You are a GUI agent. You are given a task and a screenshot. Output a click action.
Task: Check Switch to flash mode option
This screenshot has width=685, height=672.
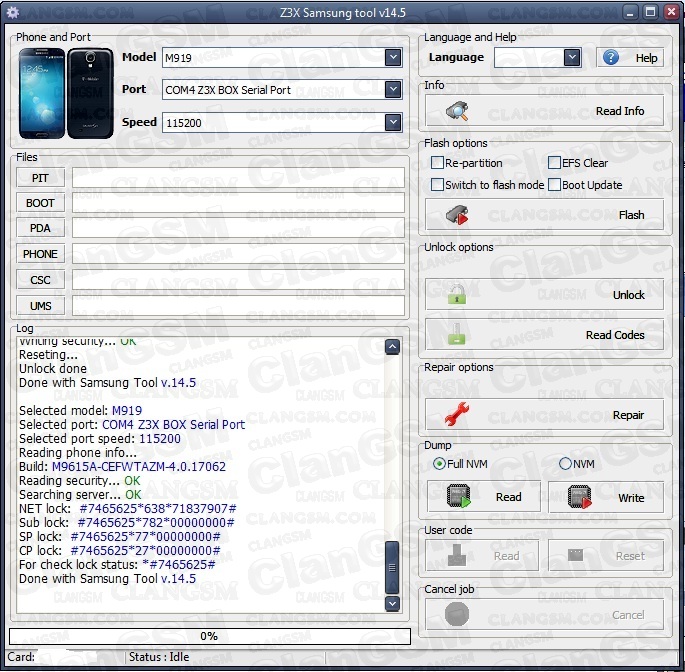pos(437,185)
